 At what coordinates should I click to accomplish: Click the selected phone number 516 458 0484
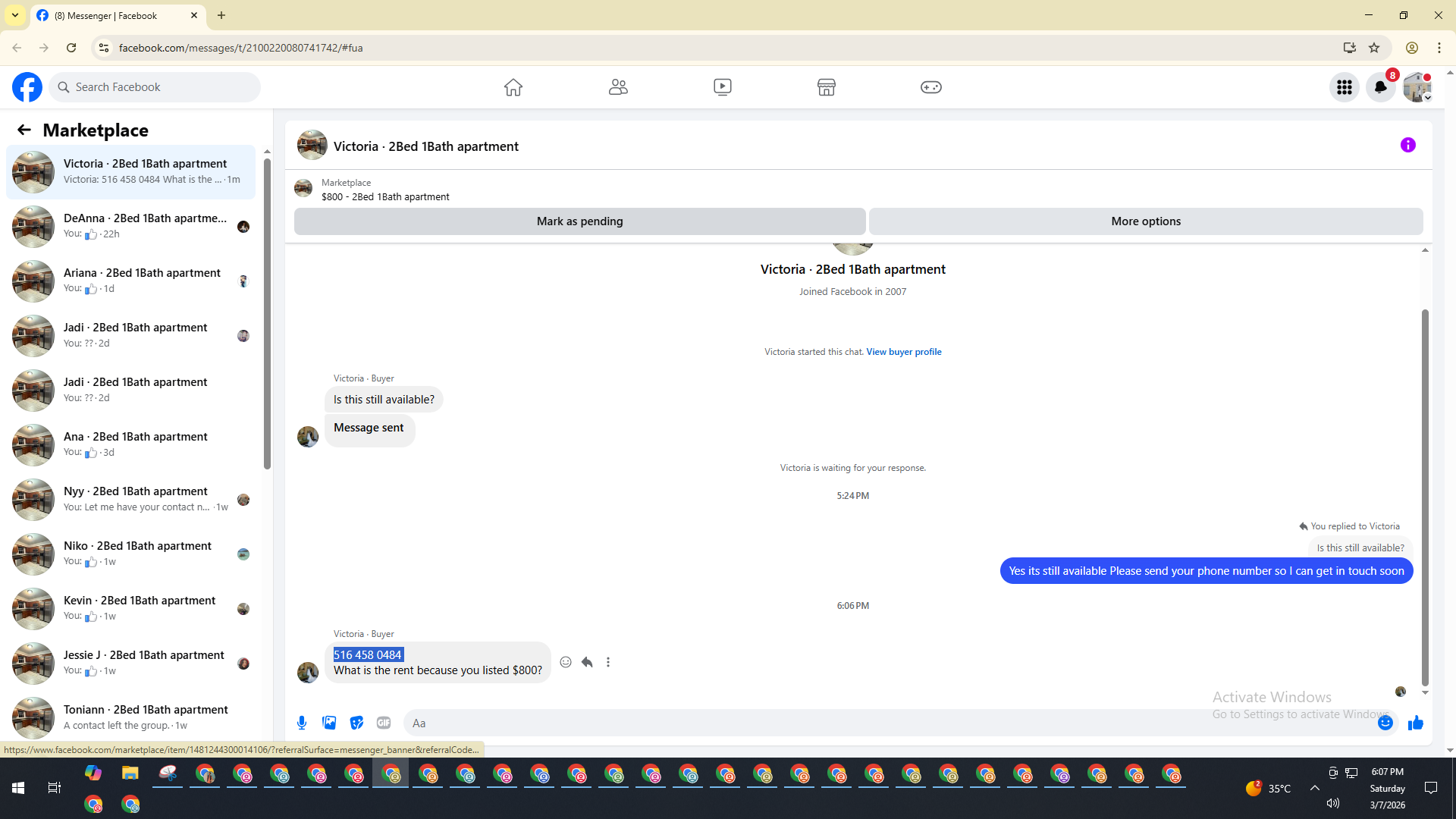tap(368, 655)
